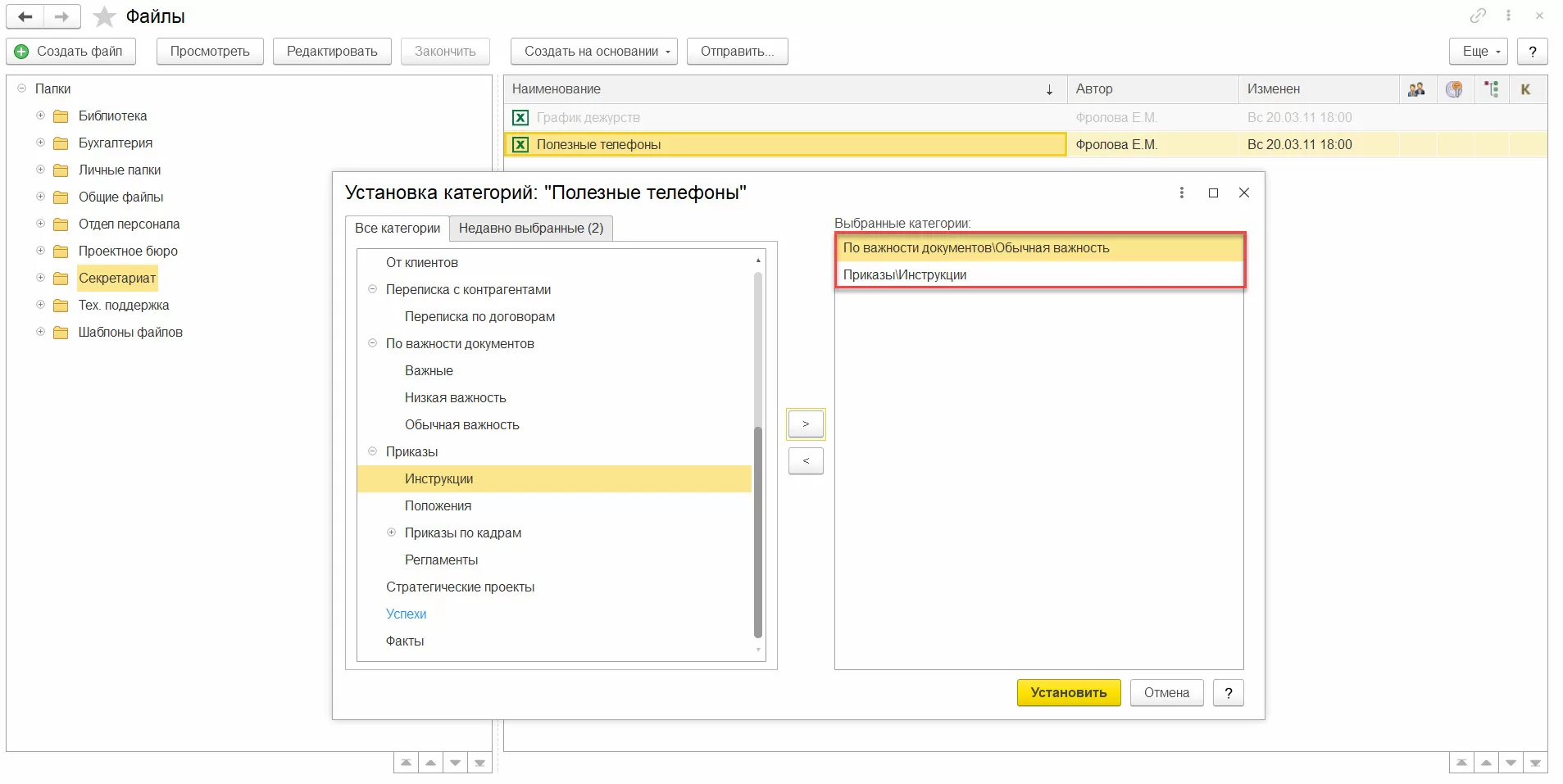Confirm with Установить button
This screenshot has width=1563, height=784.
1069,693
